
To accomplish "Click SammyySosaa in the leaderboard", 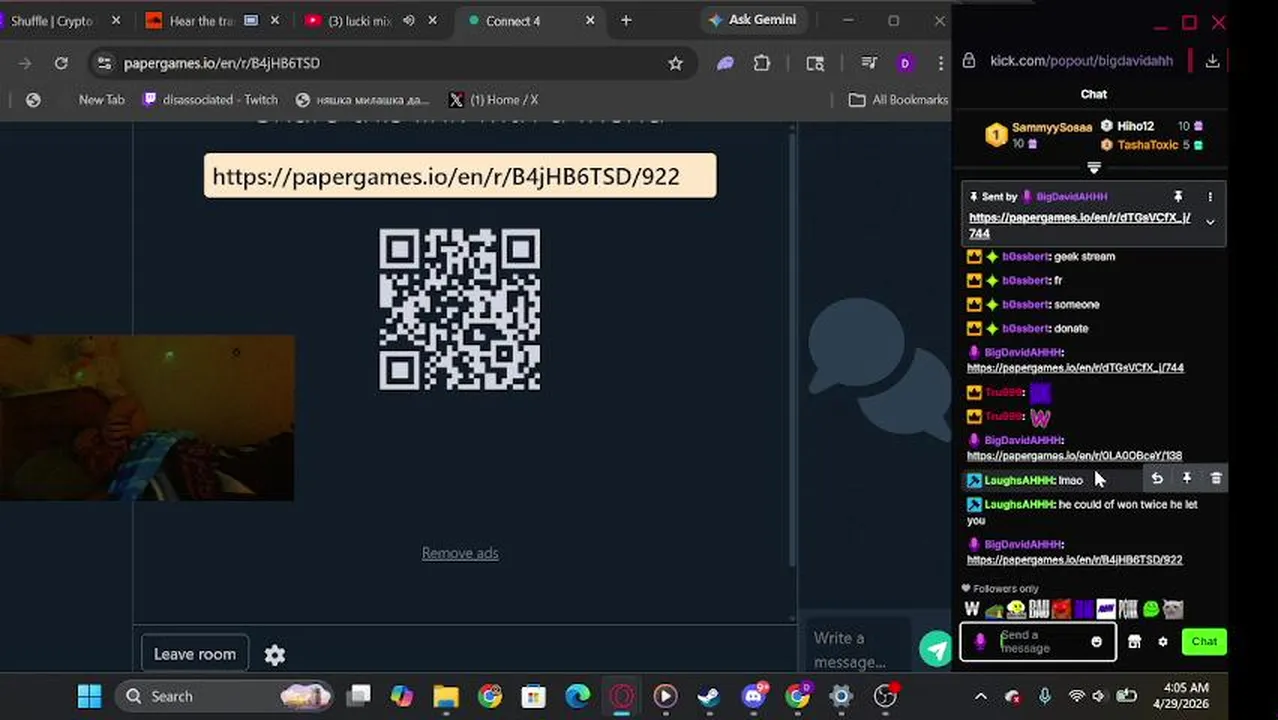I will (x=1052, y=128).
